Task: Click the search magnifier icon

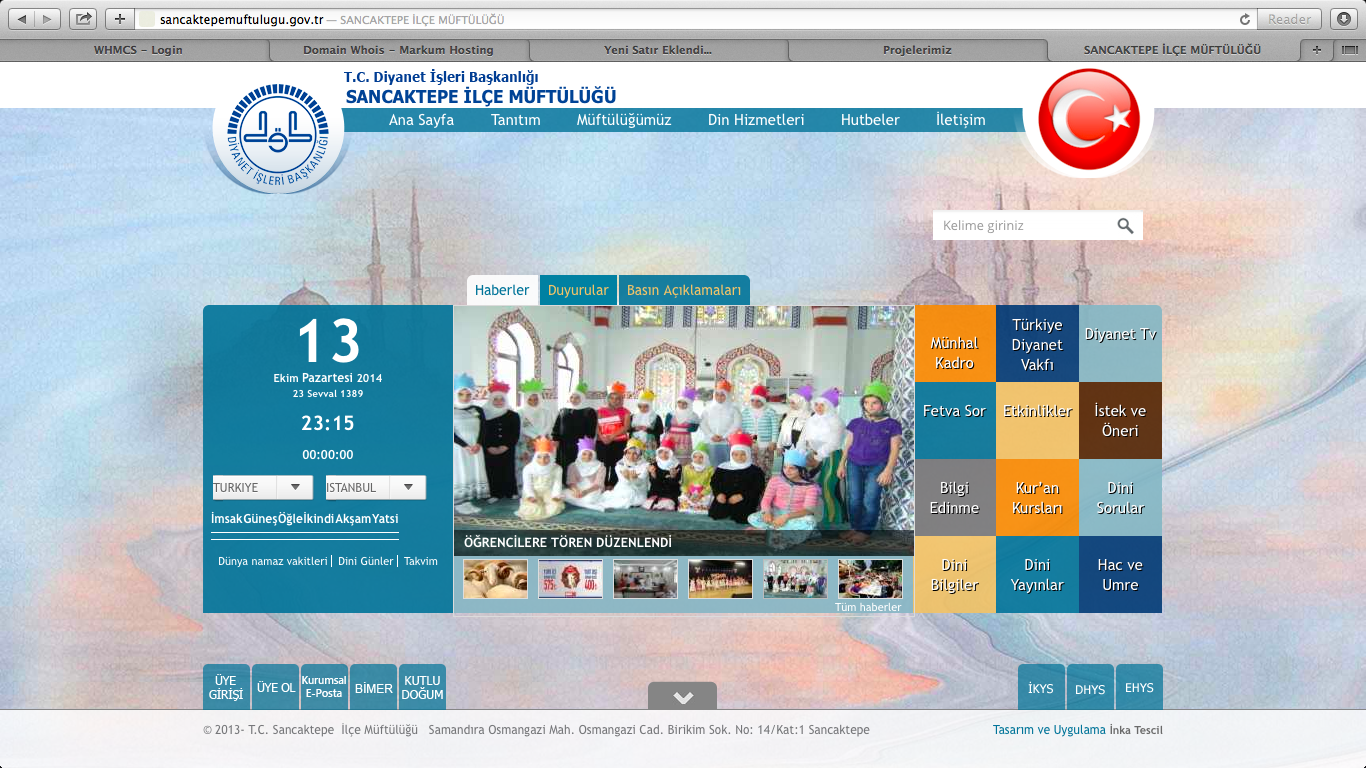Action: [x=1125, y=226]
